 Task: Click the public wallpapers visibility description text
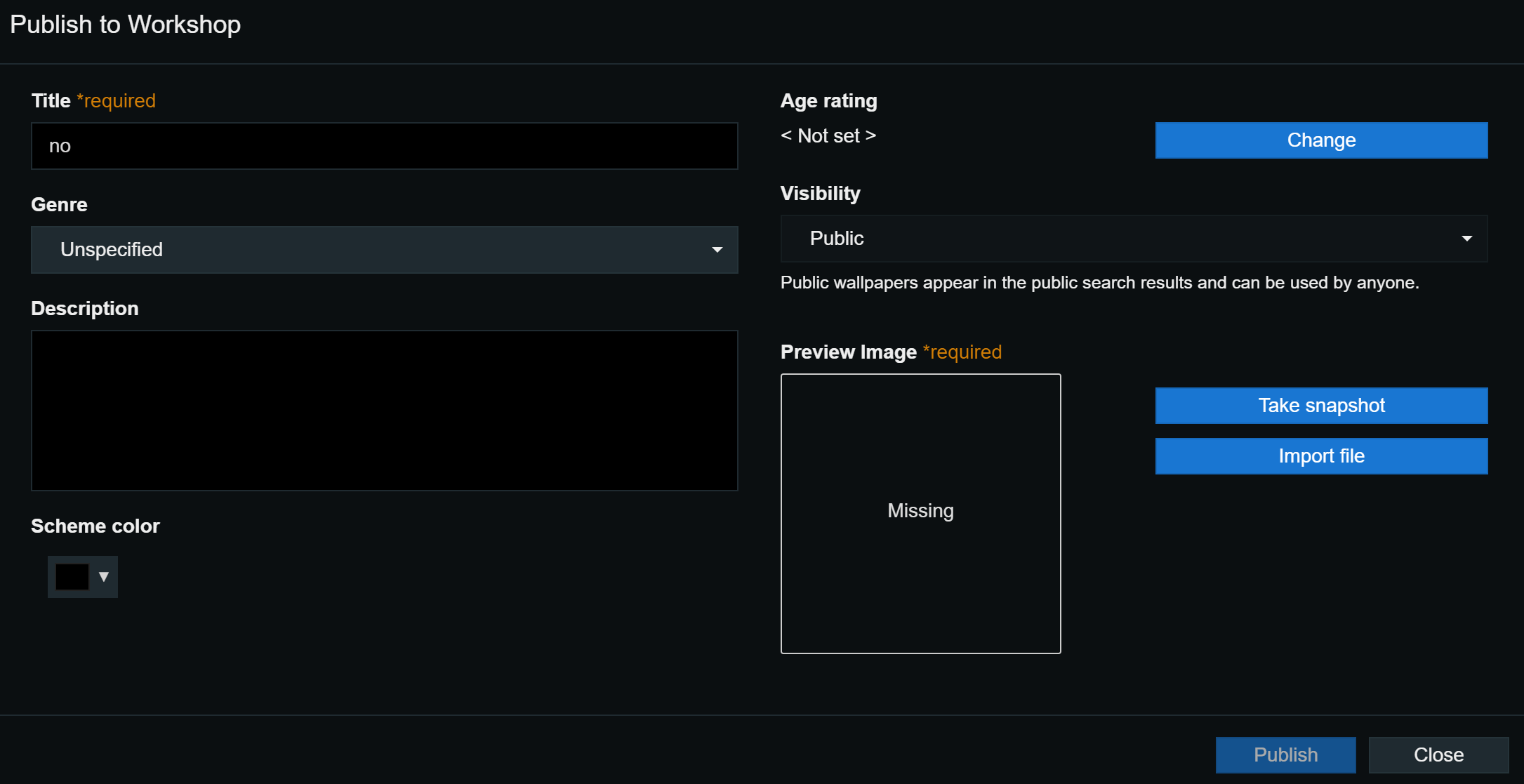(x=1099, y=283)
